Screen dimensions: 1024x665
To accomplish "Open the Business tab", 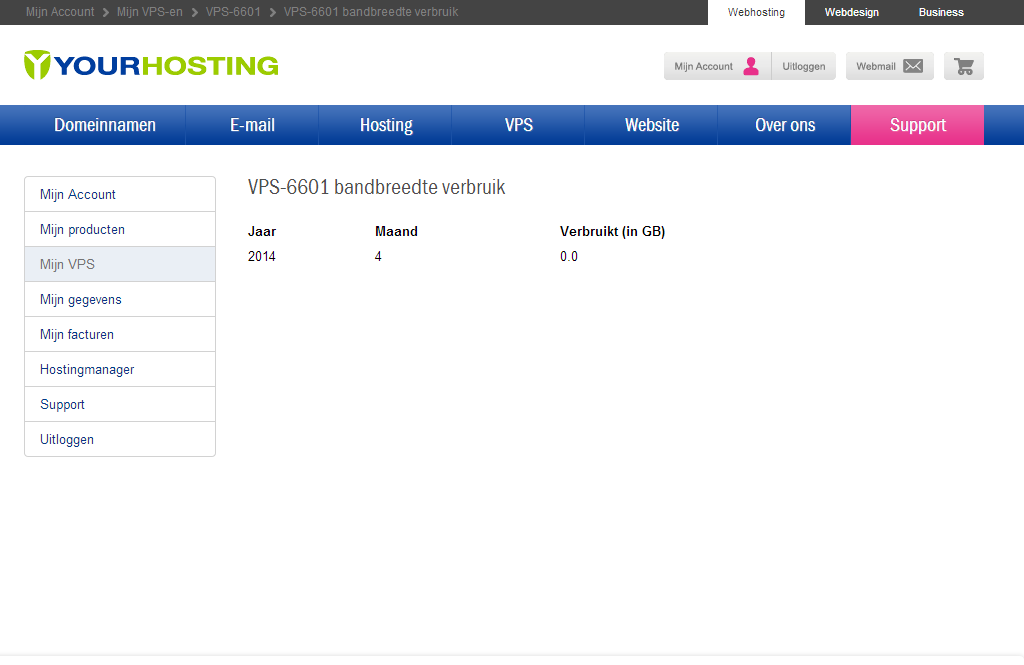I will (x=941, y=12).
